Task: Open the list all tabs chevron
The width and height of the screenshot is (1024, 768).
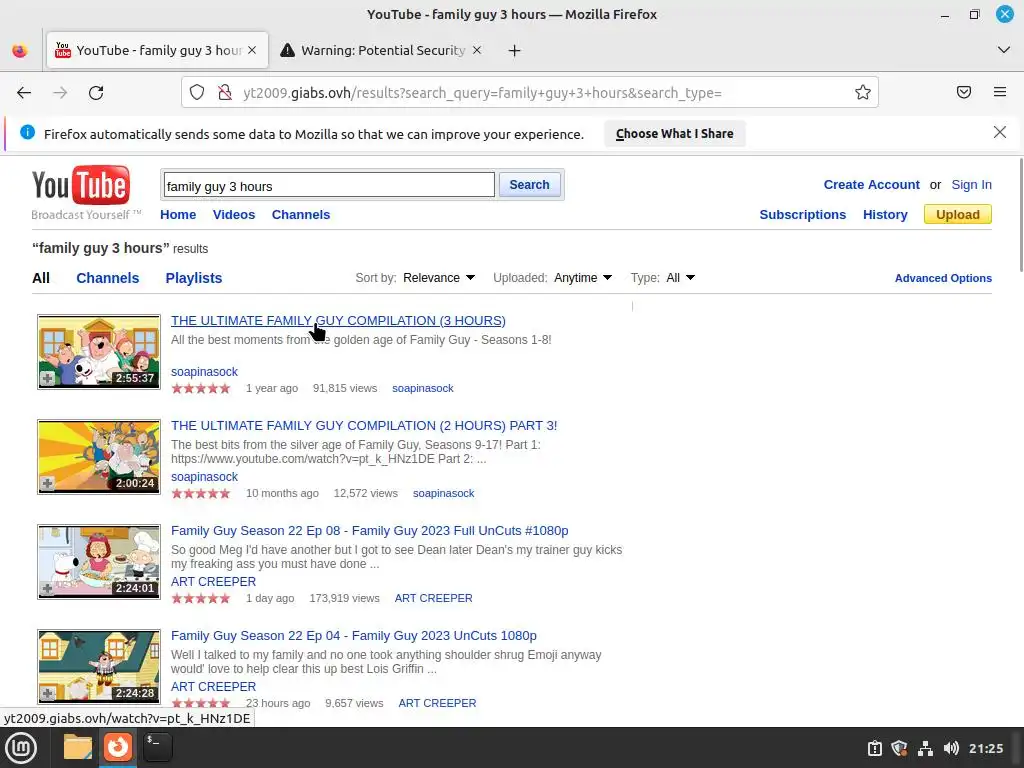Action: coord(1004,50)
